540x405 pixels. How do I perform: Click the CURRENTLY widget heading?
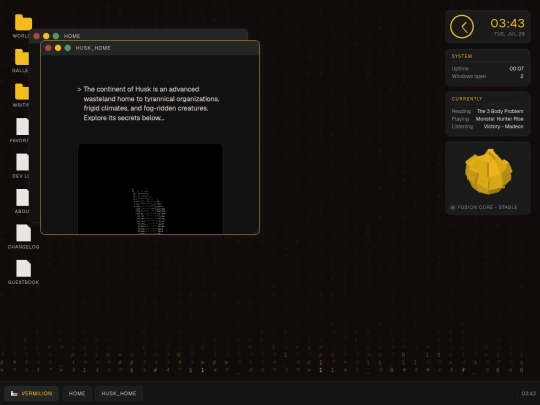[x=467, y=99]
